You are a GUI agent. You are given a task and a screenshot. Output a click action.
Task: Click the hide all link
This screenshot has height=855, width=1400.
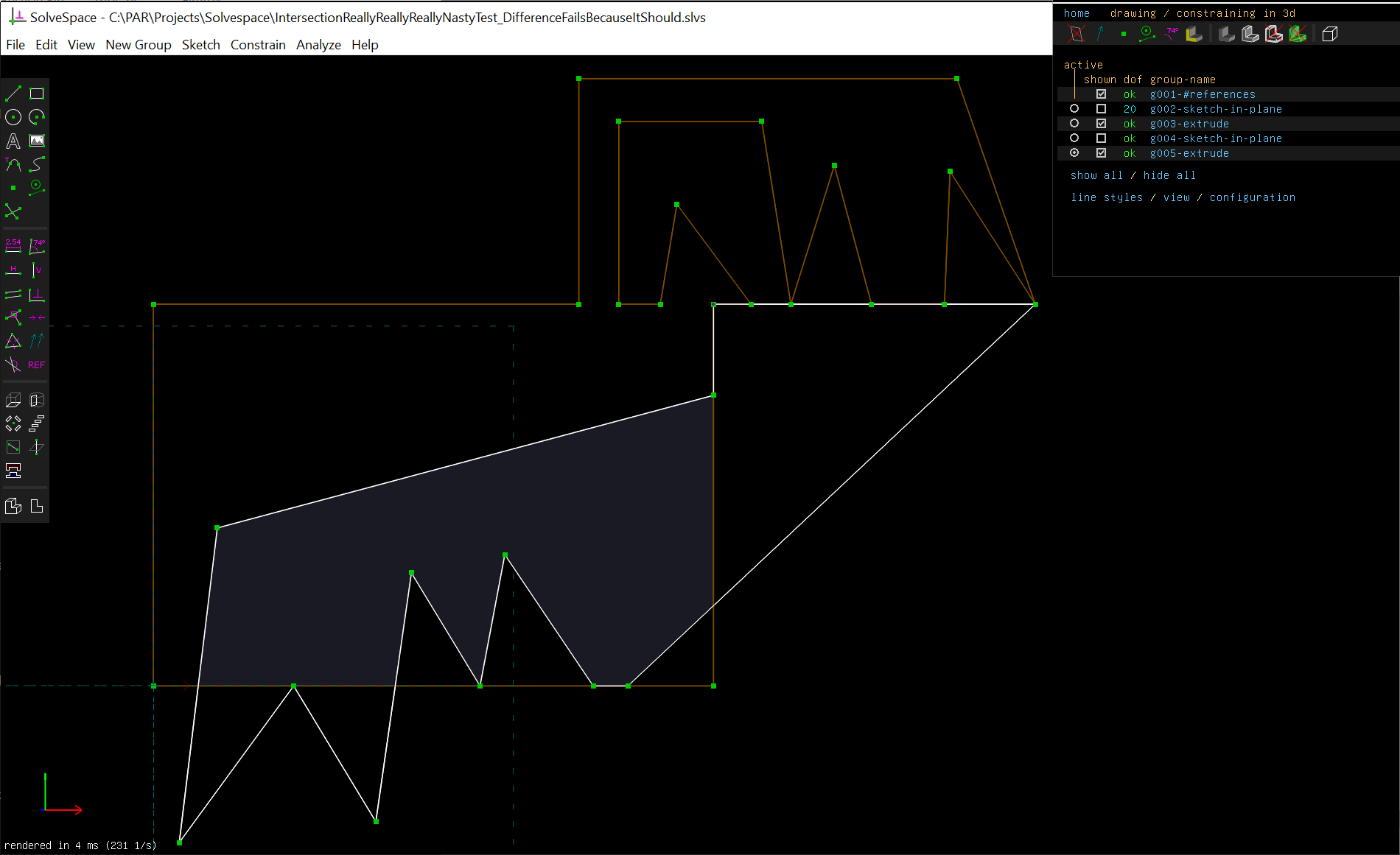[x=1169, y=175]
